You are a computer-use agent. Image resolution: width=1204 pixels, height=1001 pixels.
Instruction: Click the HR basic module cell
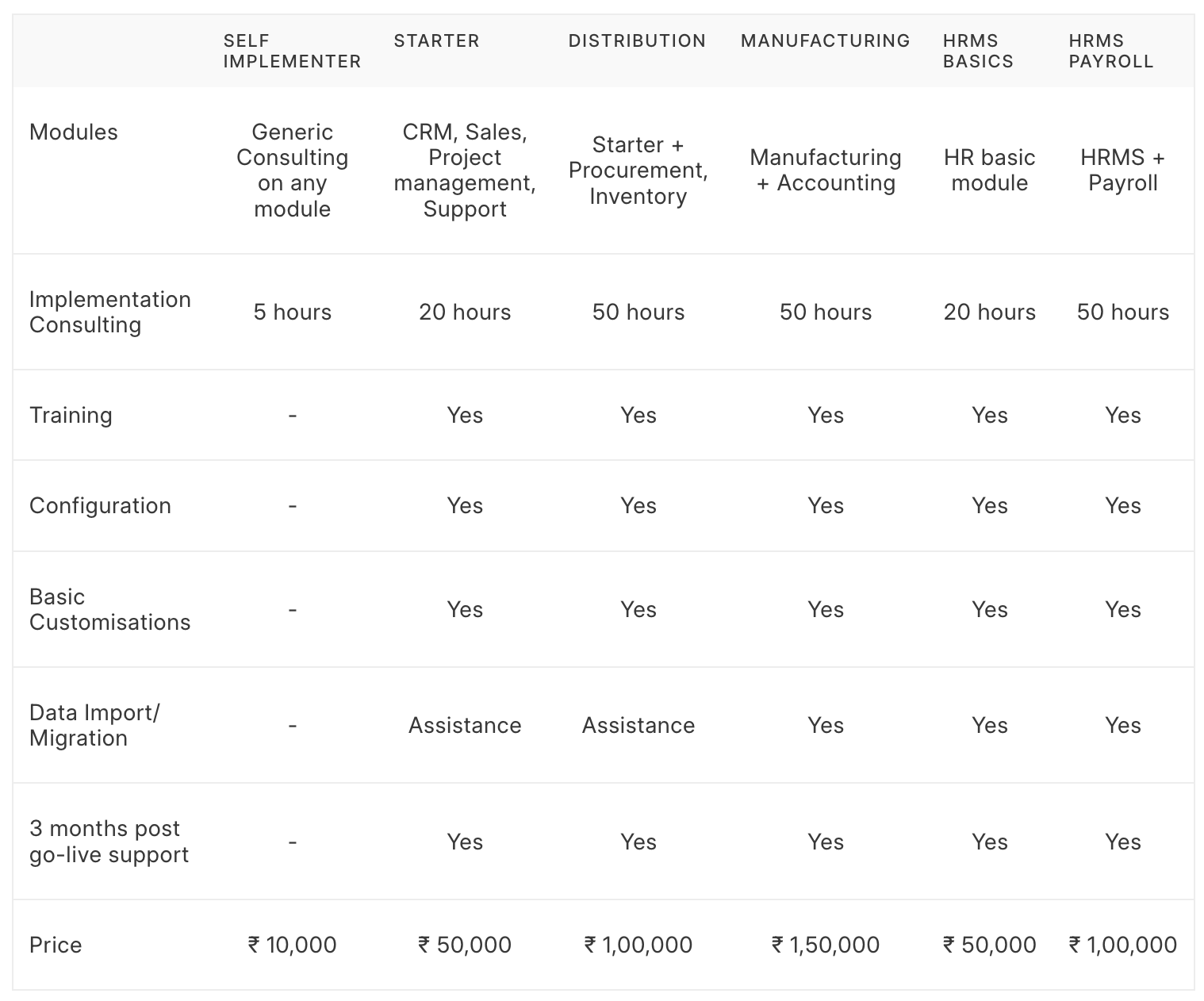pyautogui.click(x=989, y=170)
